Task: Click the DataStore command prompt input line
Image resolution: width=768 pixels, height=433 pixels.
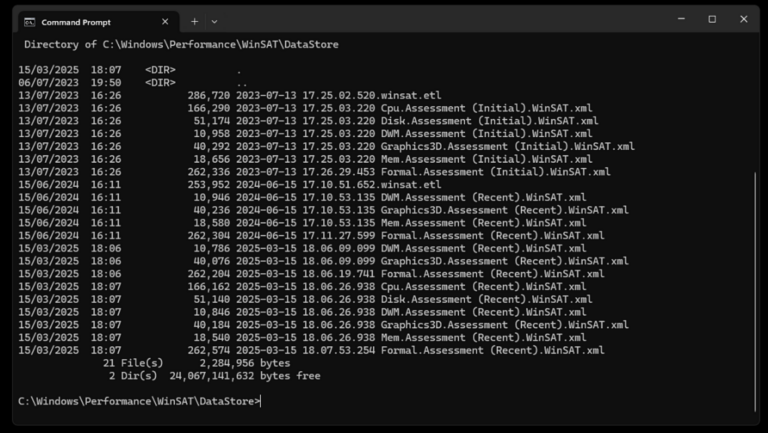Action: [140, 401]
